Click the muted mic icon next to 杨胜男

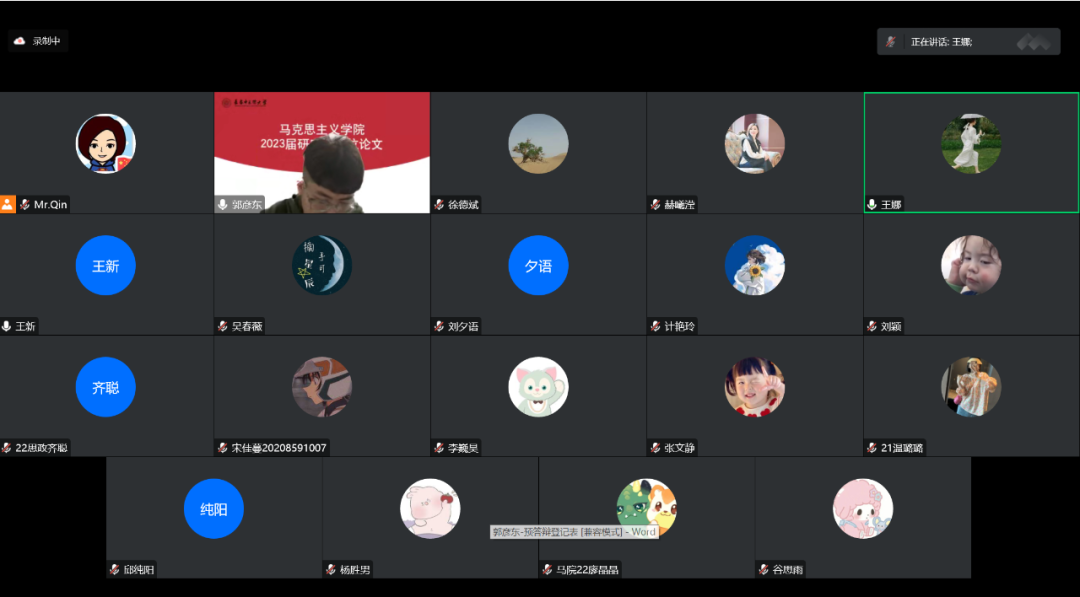click(x=331, y=569)
